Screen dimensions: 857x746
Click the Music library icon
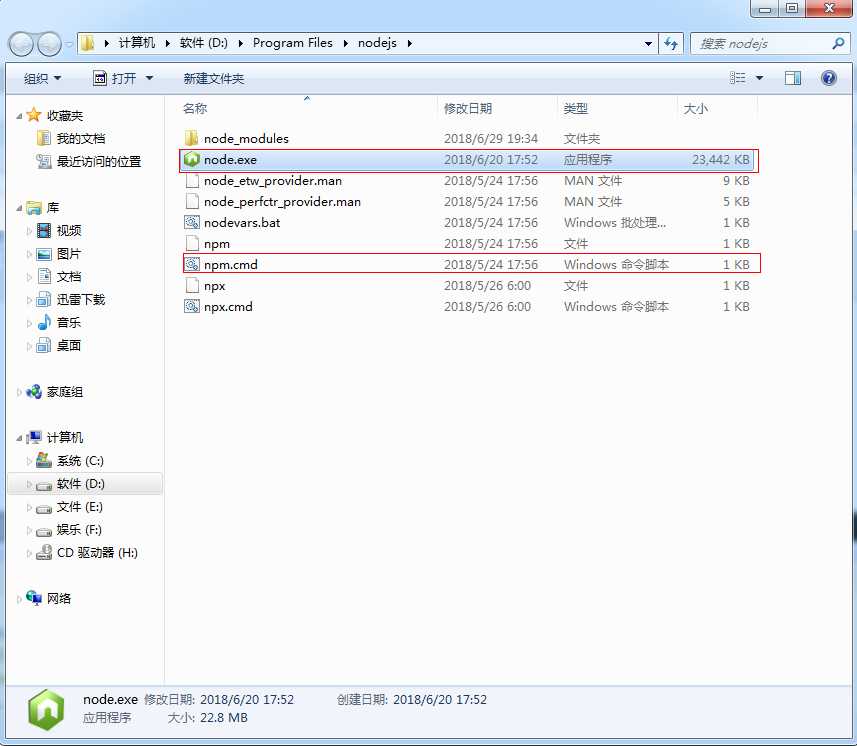44,322
